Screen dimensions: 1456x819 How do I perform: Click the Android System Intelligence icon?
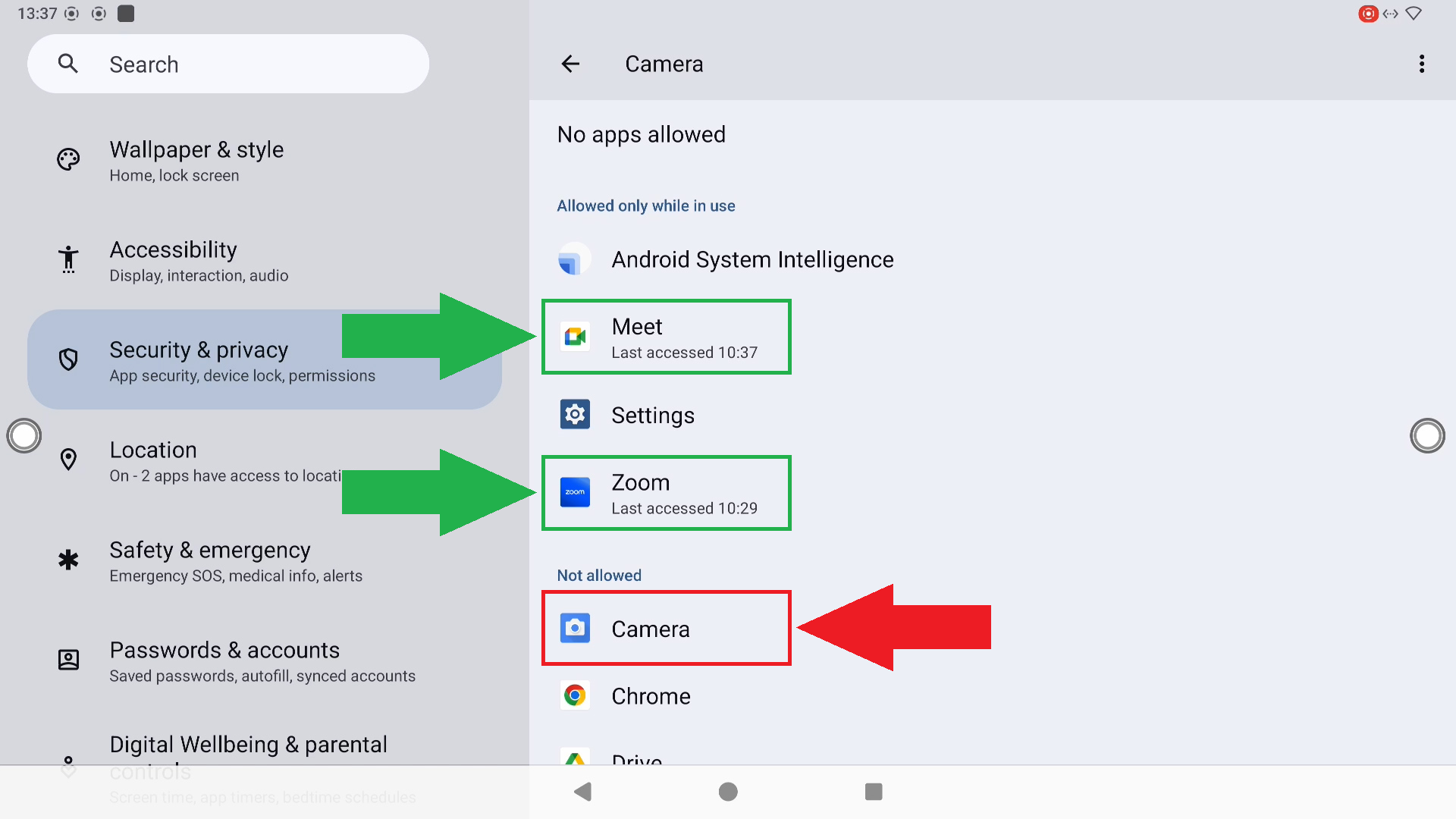tap(575, 259)
